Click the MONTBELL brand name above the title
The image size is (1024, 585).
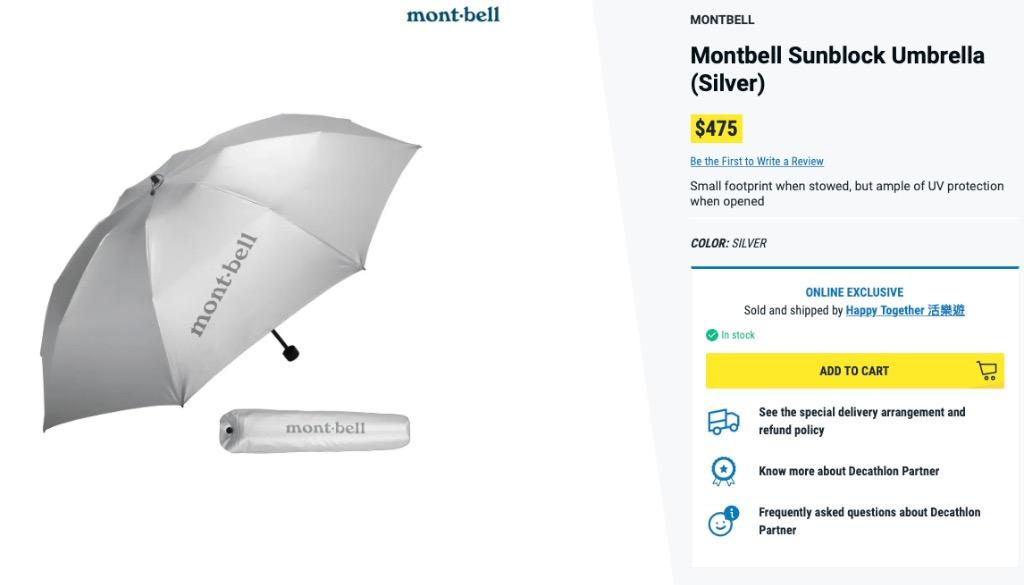pyautogui.click(x=722, y=20)
